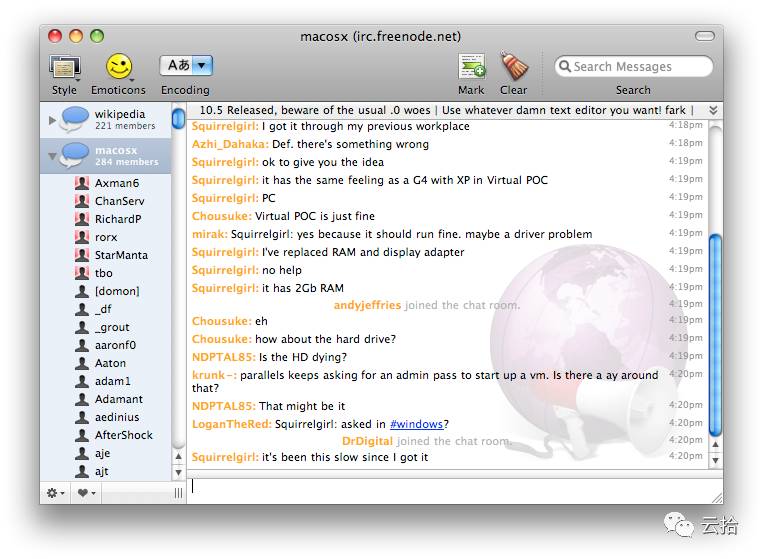The width and height of the screenshot is (763, 559).
Task: Select member tbo
Action: point(106,273)
